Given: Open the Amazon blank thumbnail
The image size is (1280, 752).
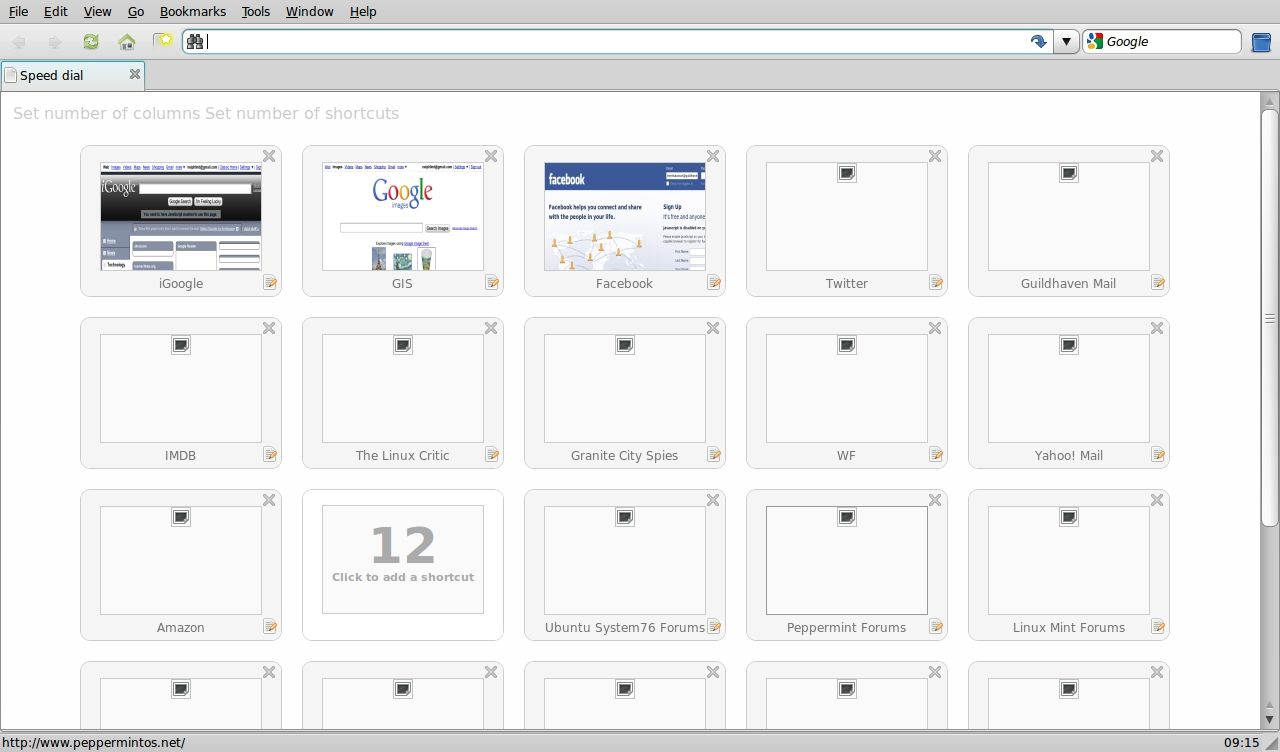Looking at the screenshot, I should click(181, 560).
